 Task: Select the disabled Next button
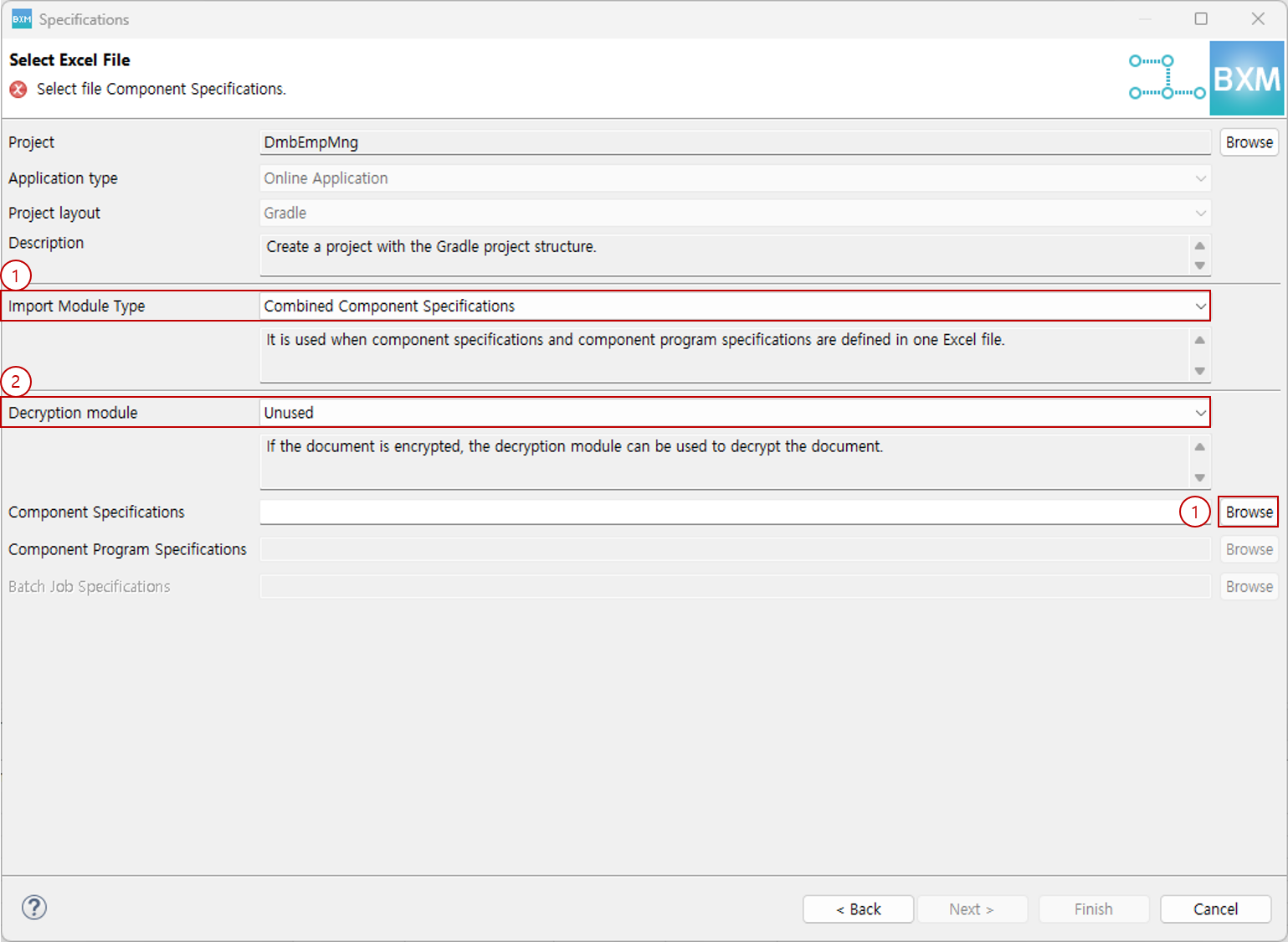[x=972, y=909]
